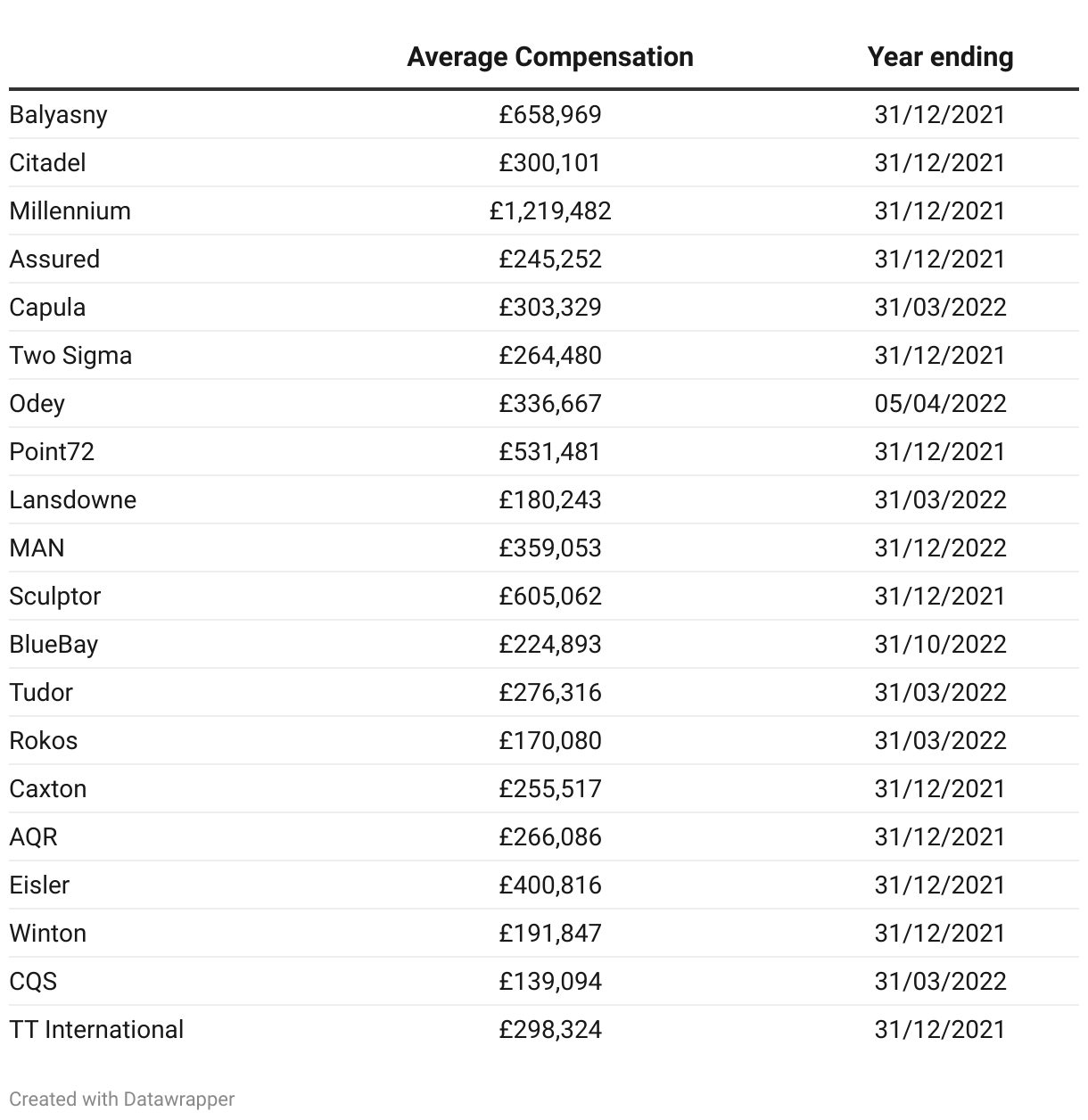This screenshot has height=1120, width=1088.
Task: Select the Balyasny row label
Action: [x=58, y=115]
